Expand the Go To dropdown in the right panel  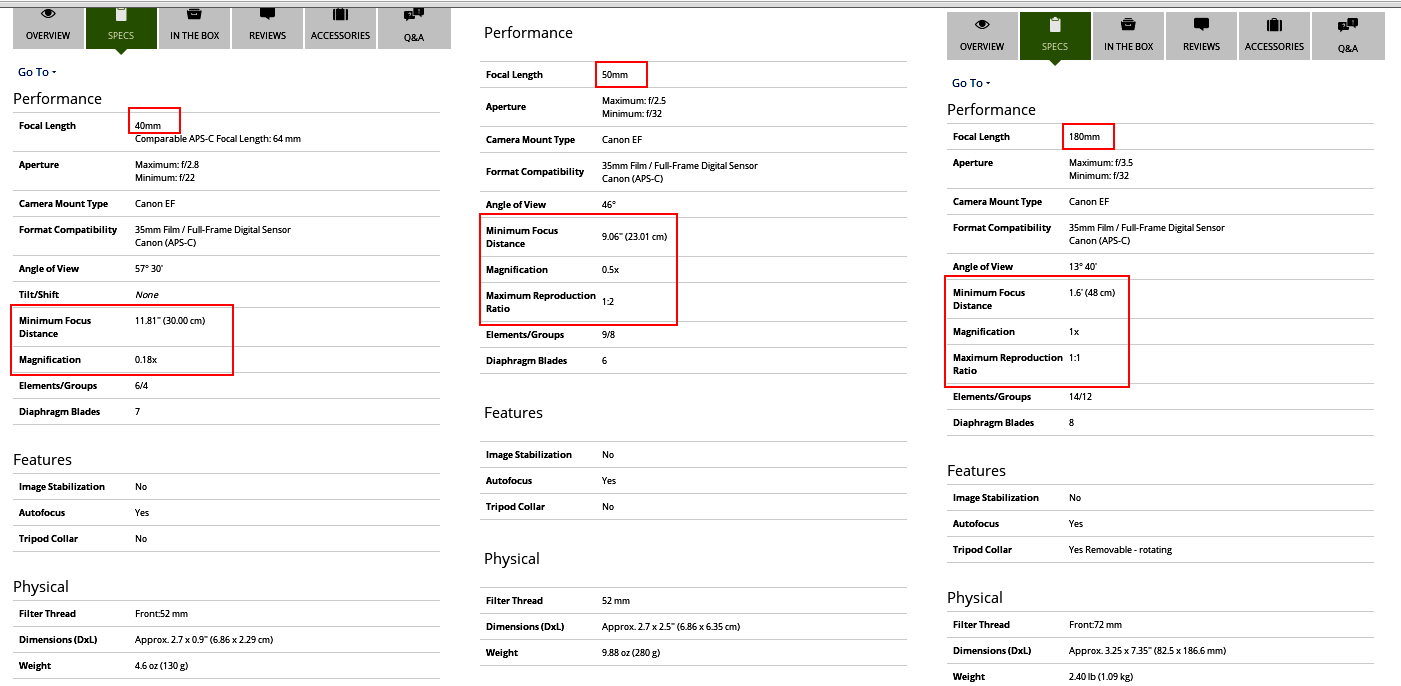(x=971, y=83)
